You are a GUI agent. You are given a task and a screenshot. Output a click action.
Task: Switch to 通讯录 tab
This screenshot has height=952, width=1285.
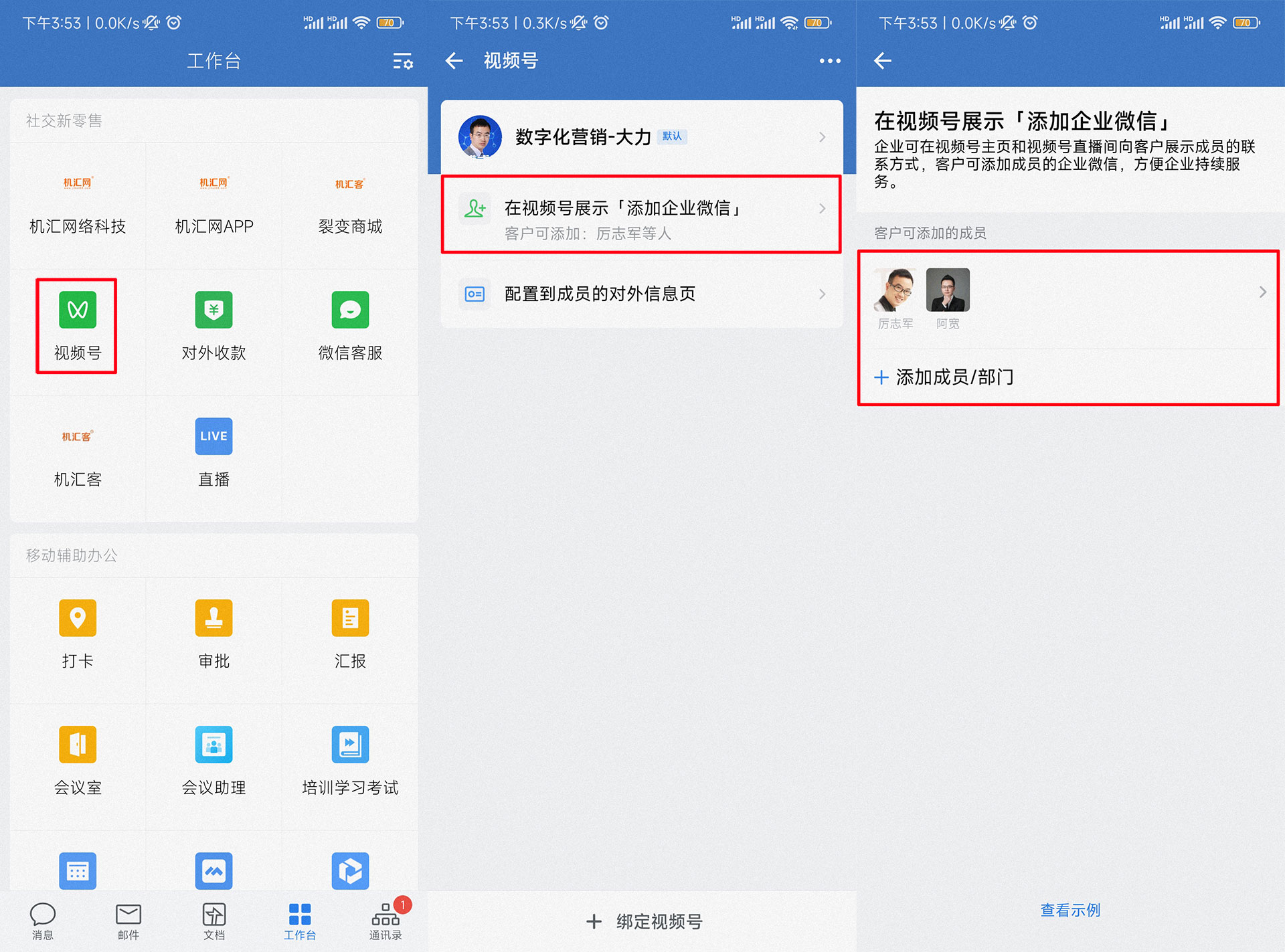click(x=385, y=921)
